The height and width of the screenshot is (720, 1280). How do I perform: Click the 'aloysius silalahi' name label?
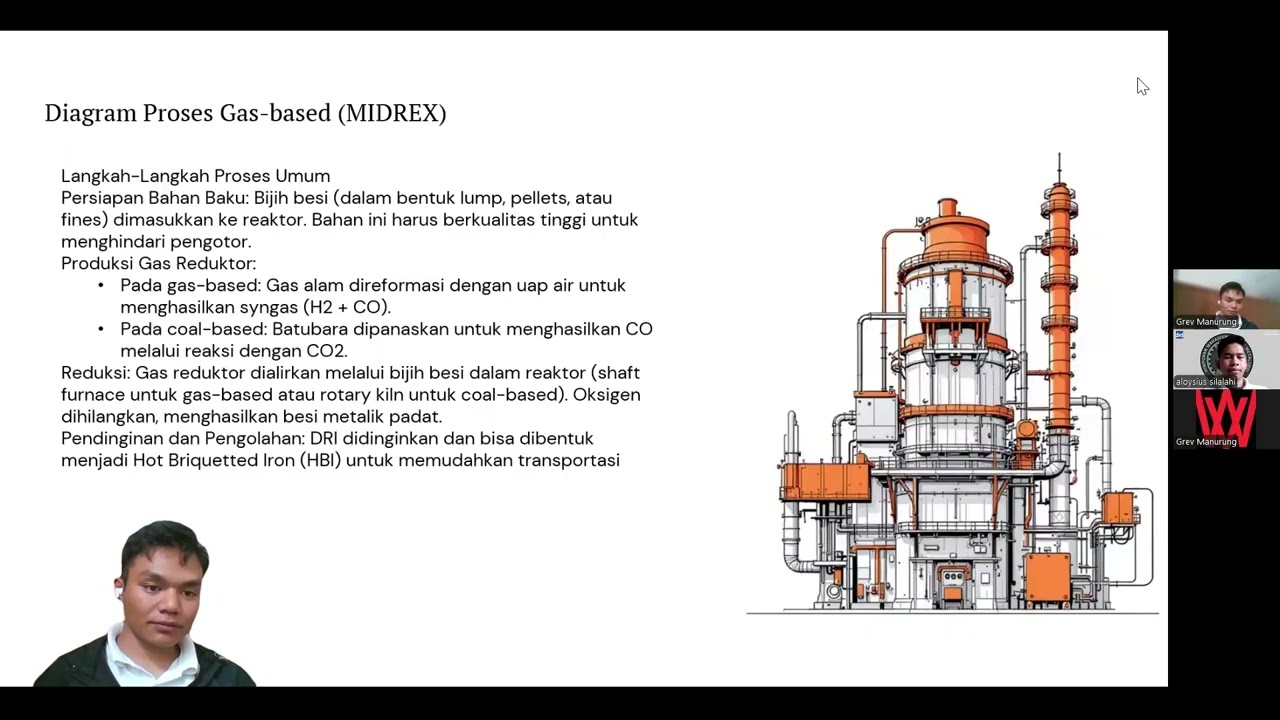1205,382
